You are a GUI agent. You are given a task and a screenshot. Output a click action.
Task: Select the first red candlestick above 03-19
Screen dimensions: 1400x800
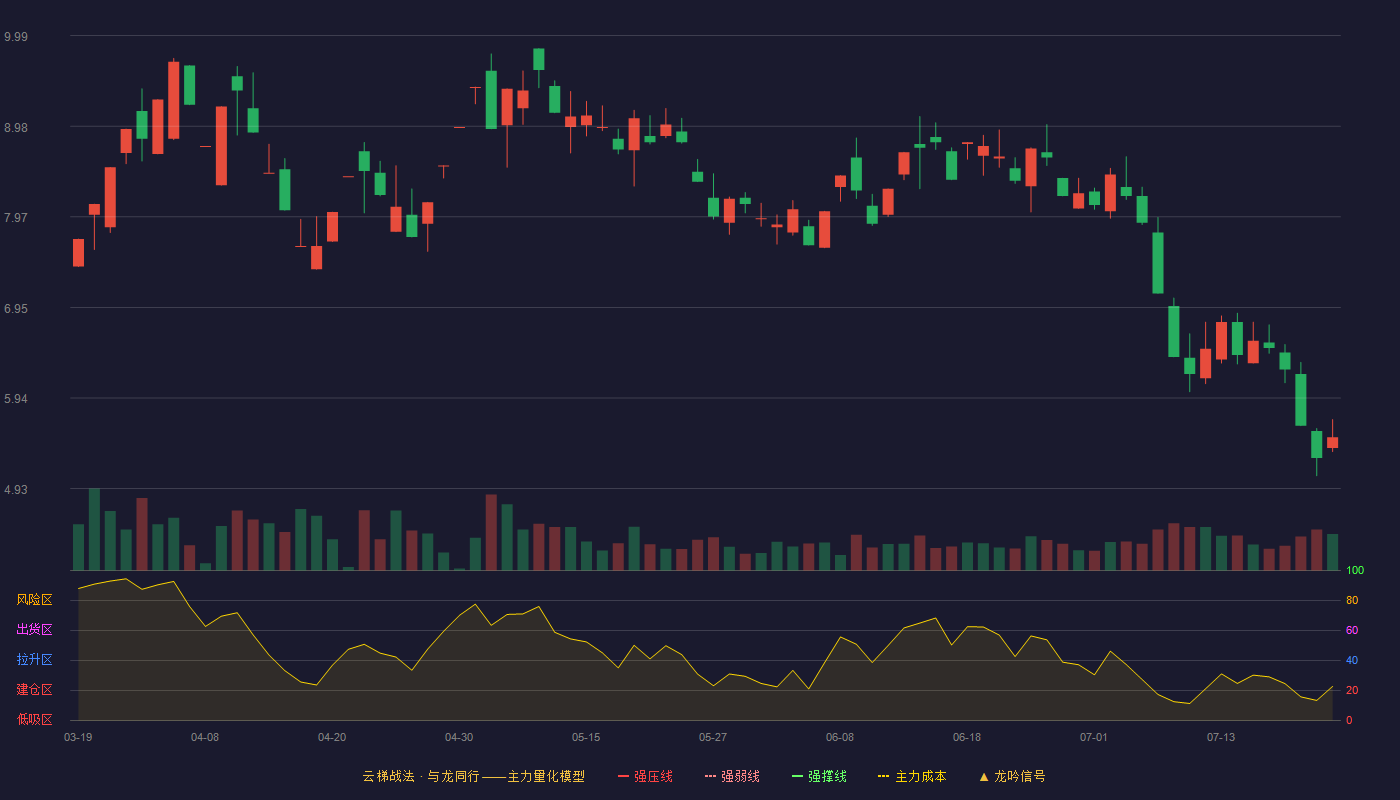pyautogui.click(x=78, y=252)
